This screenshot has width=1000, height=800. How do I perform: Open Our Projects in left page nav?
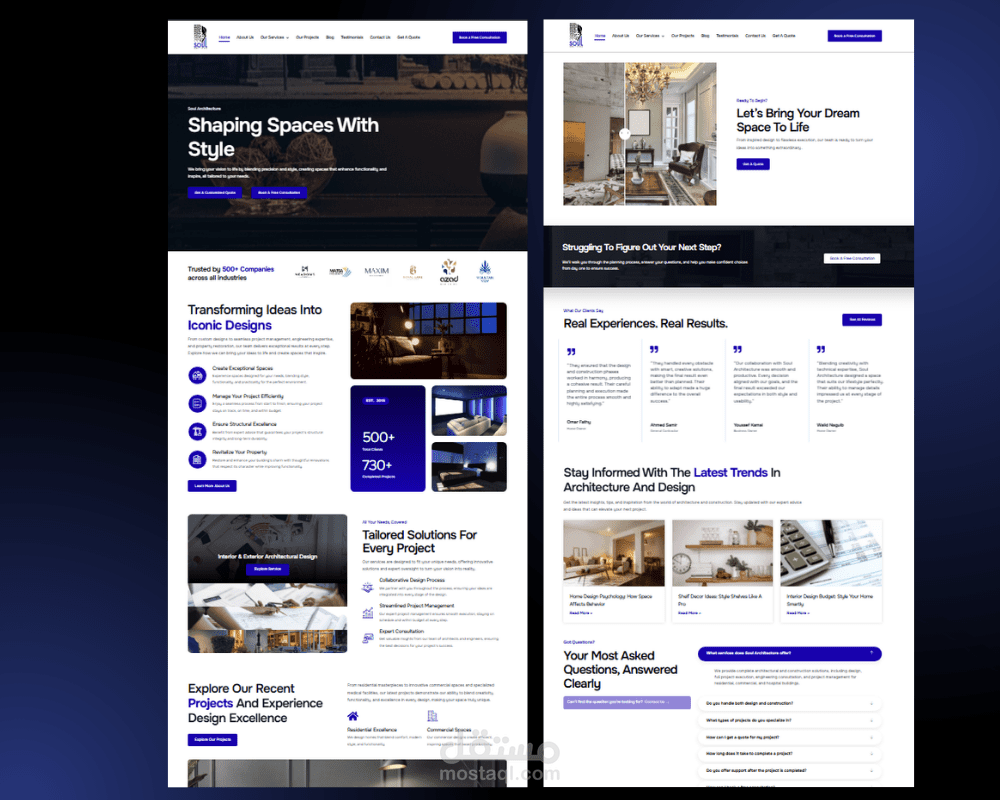pos(307,38)
